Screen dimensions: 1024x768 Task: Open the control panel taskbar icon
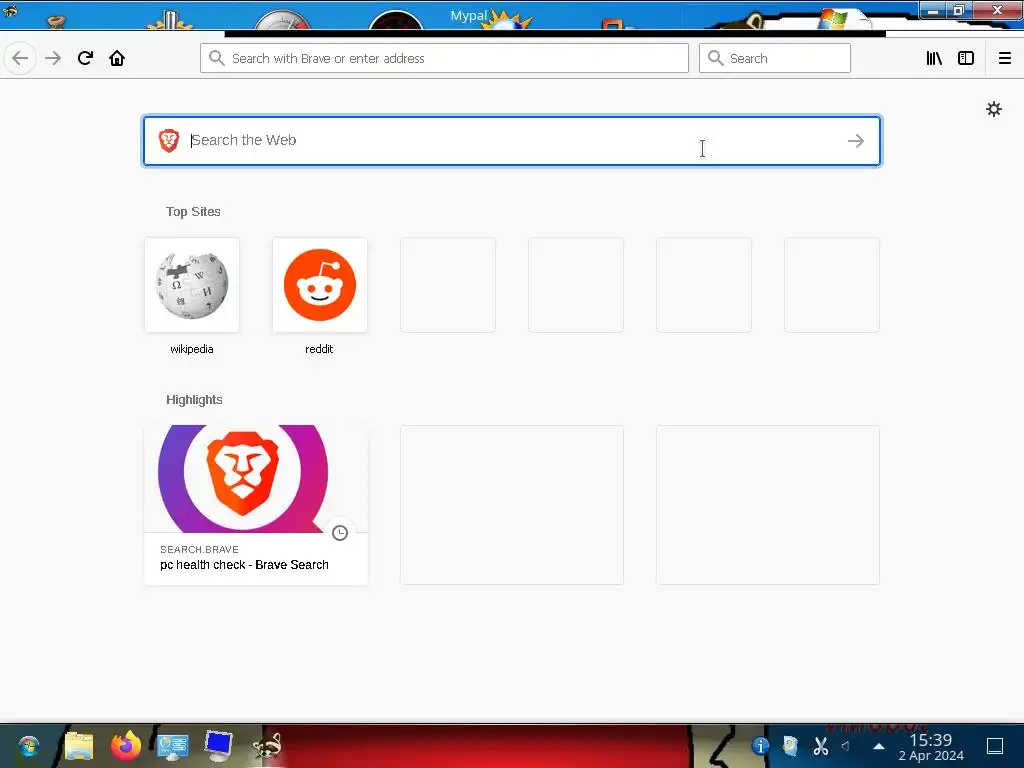pyautogui.click(x=172, y=746)
